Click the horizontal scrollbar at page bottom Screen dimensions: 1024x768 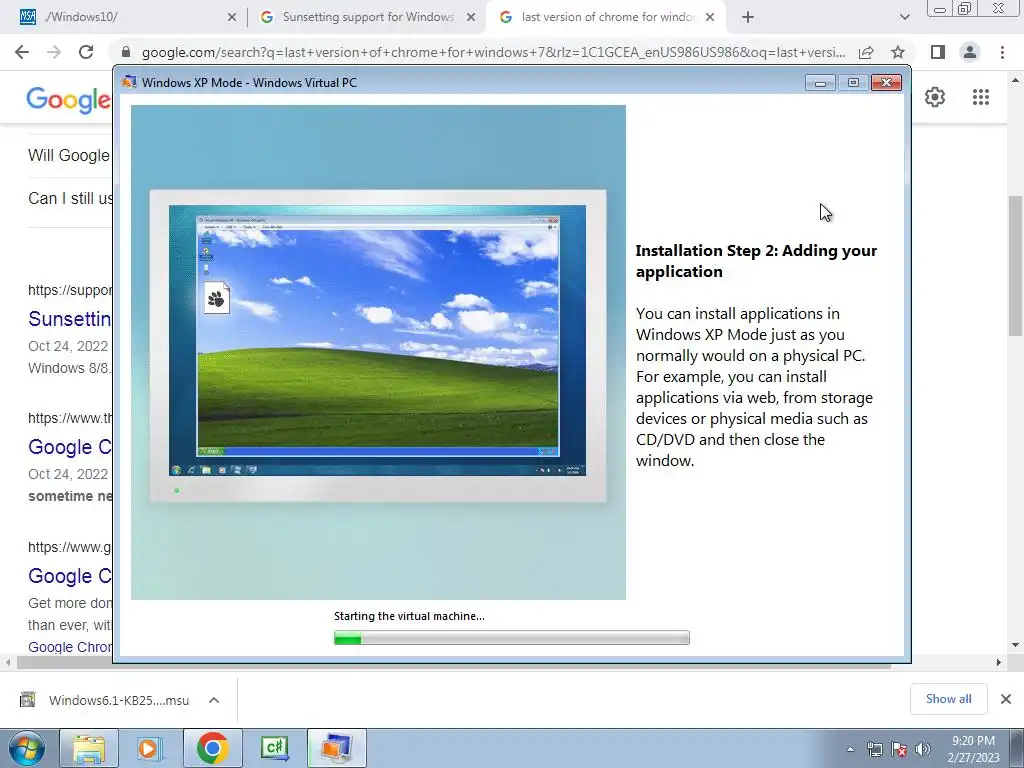454,662
